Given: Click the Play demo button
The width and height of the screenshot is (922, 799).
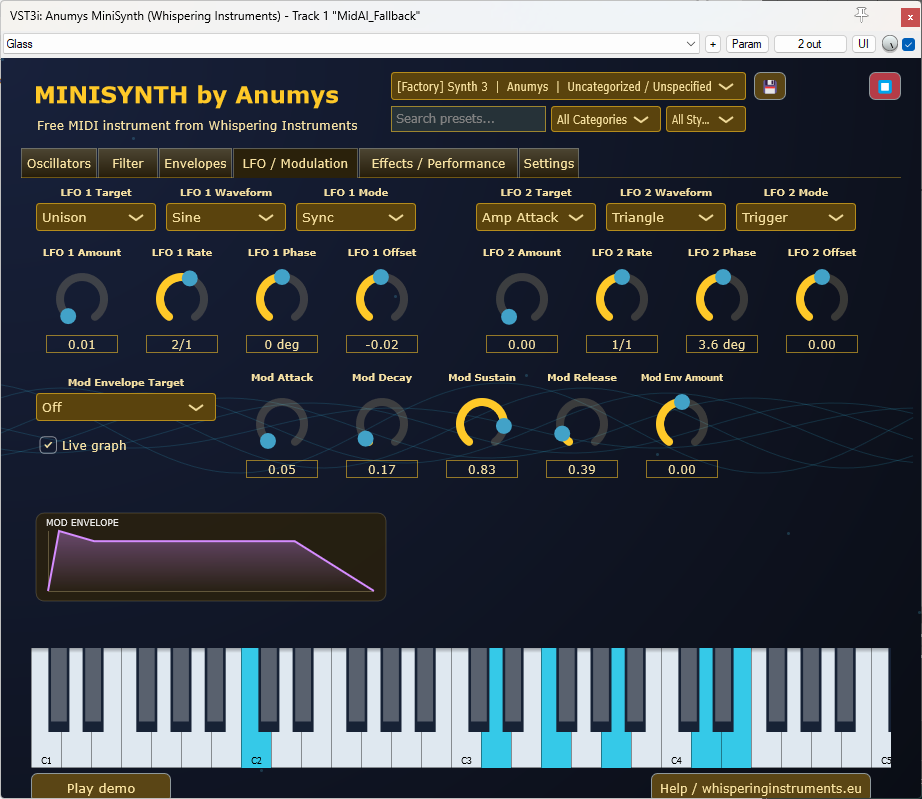Looking at the screenshot, I should [x=101, y=788].
